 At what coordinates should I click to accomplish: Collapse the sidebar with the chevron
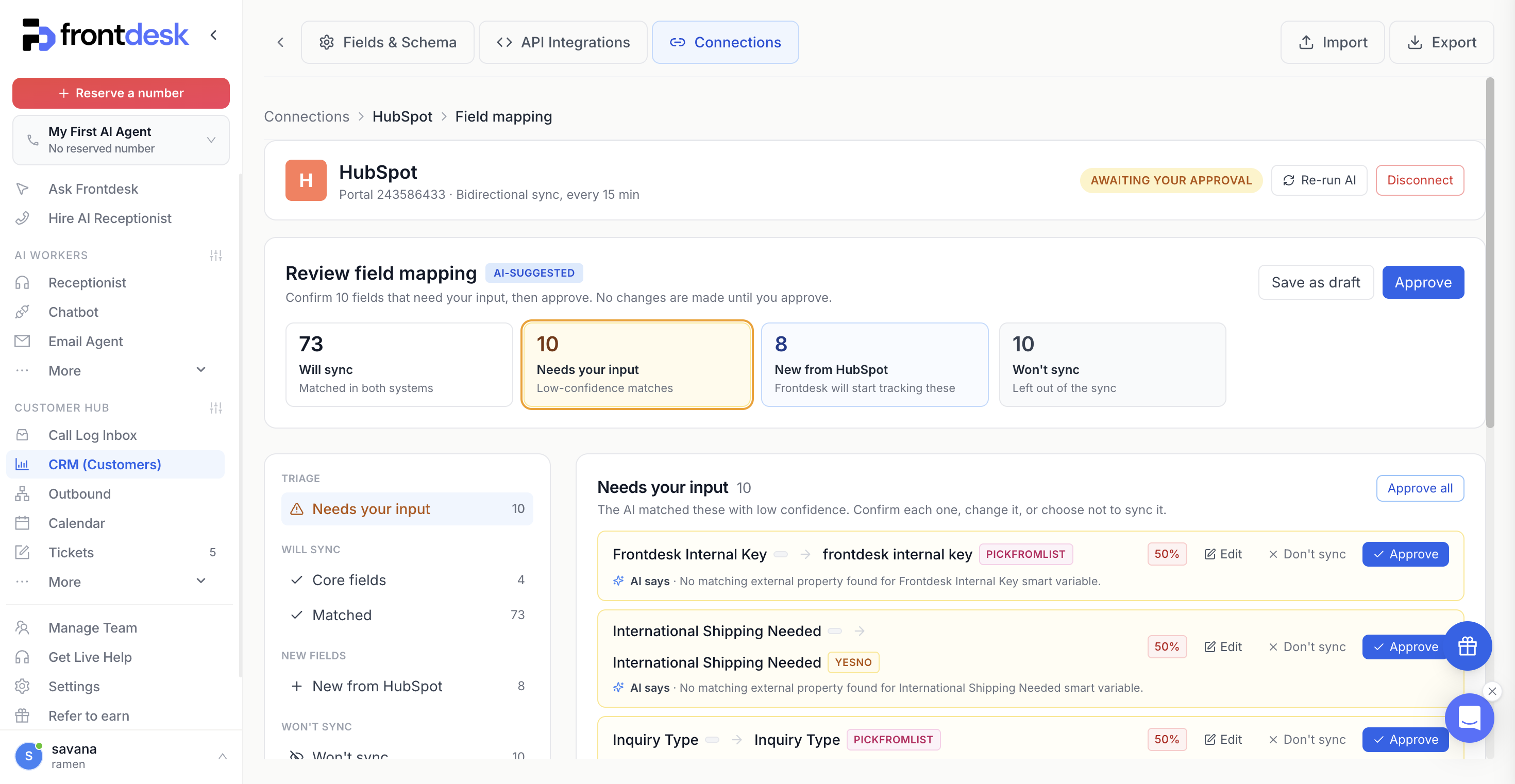213,35
